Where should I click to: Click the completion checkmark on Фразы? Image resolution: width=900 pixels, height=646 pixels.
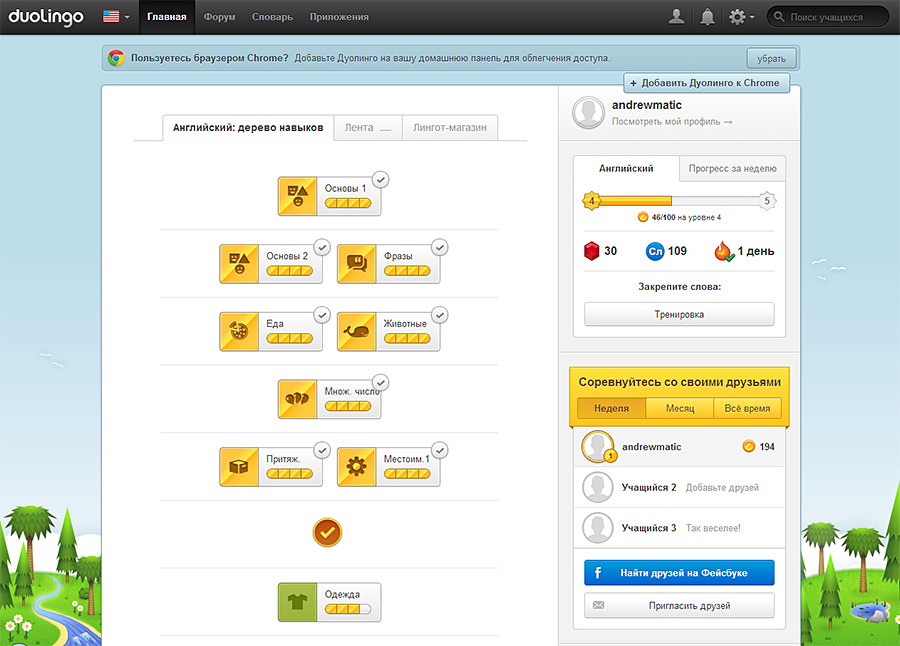coord(440,247)
